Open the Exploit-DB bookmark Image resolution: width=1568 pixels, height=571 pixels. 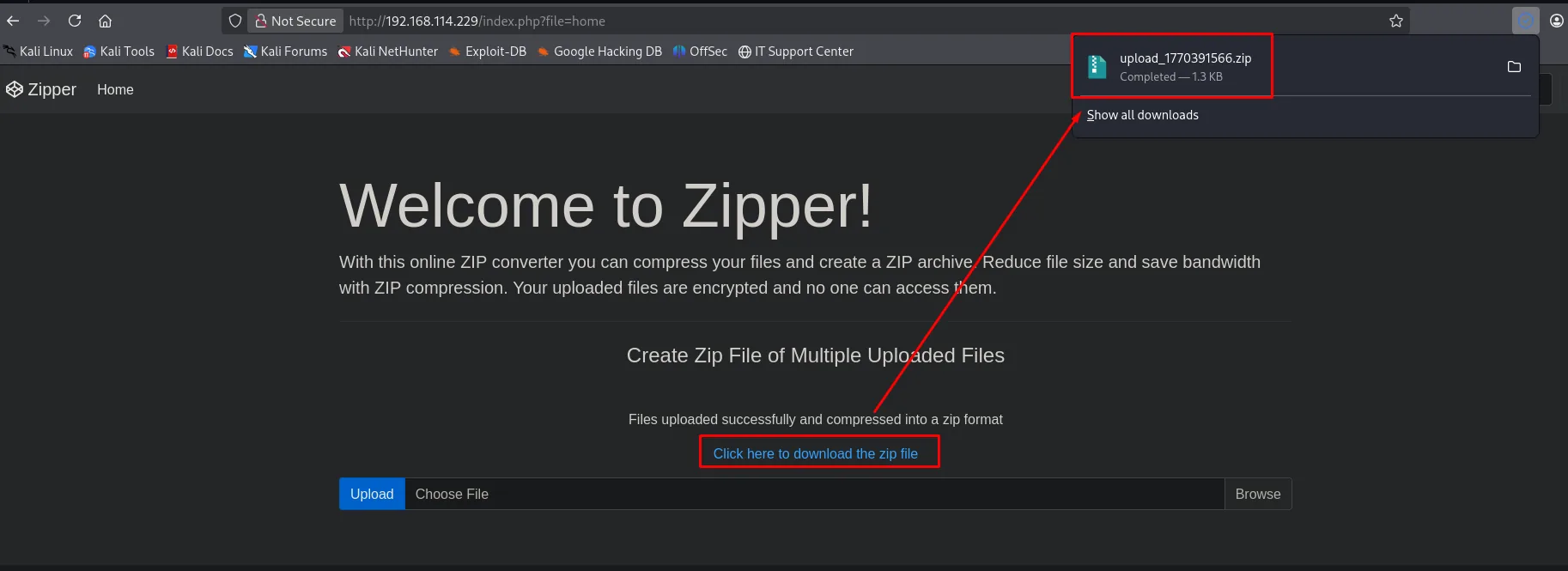488,52
